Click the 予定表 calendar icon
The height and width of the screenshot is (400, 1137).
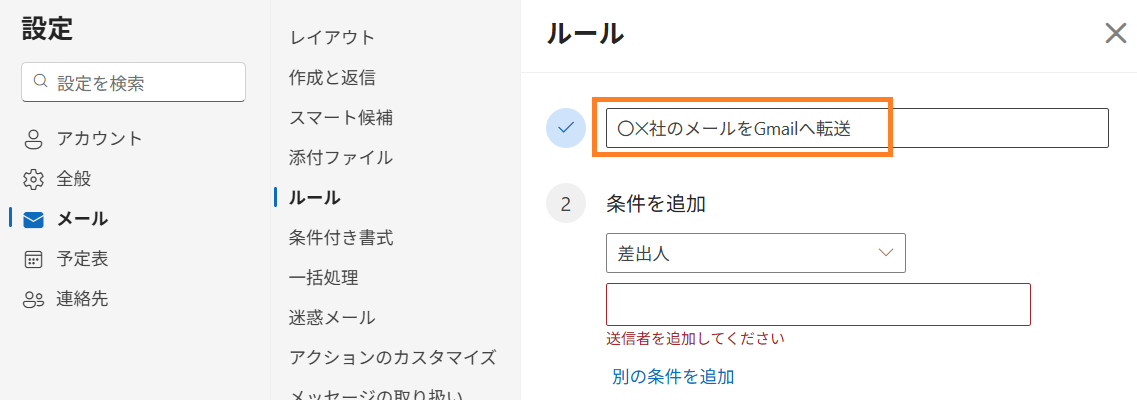pos(34,260)
